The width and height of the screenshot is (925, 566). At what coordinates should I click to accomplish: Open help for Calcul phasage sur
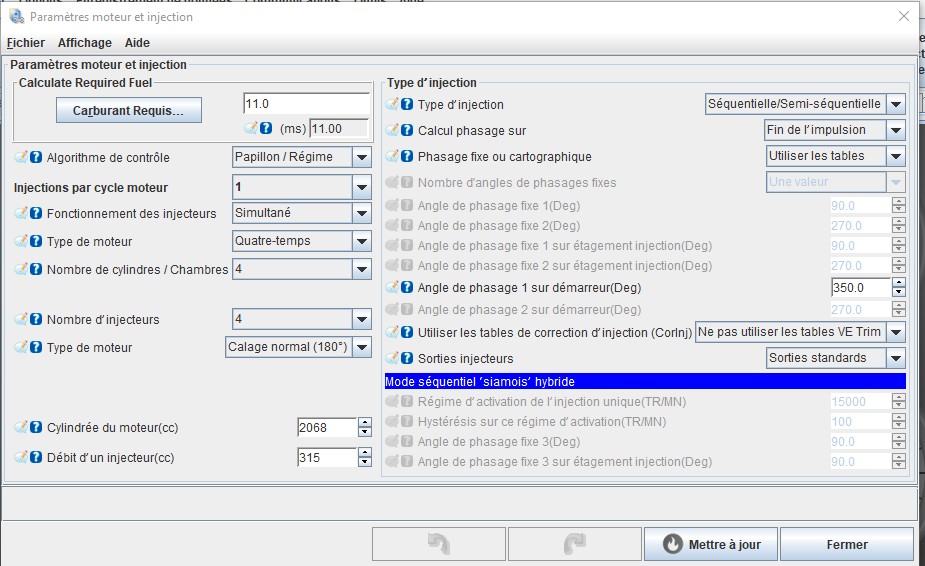[x=407, y=130]
